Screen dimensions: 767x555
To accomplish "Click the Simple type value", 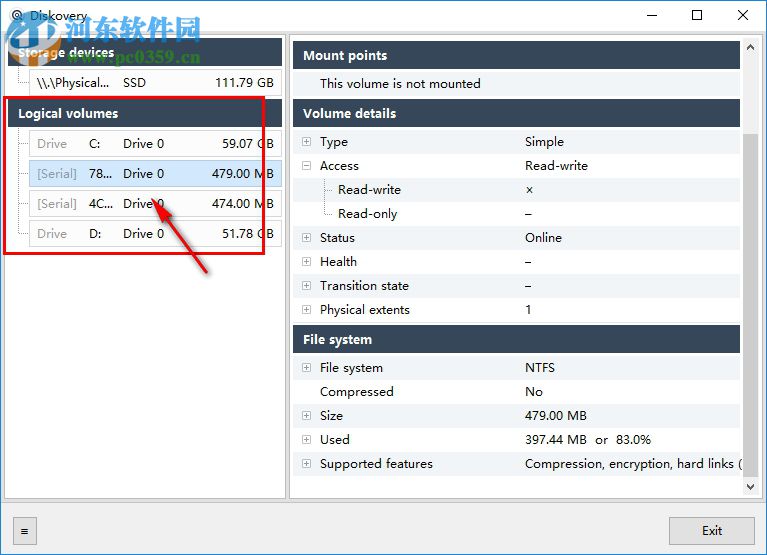I will pos(544,142).
